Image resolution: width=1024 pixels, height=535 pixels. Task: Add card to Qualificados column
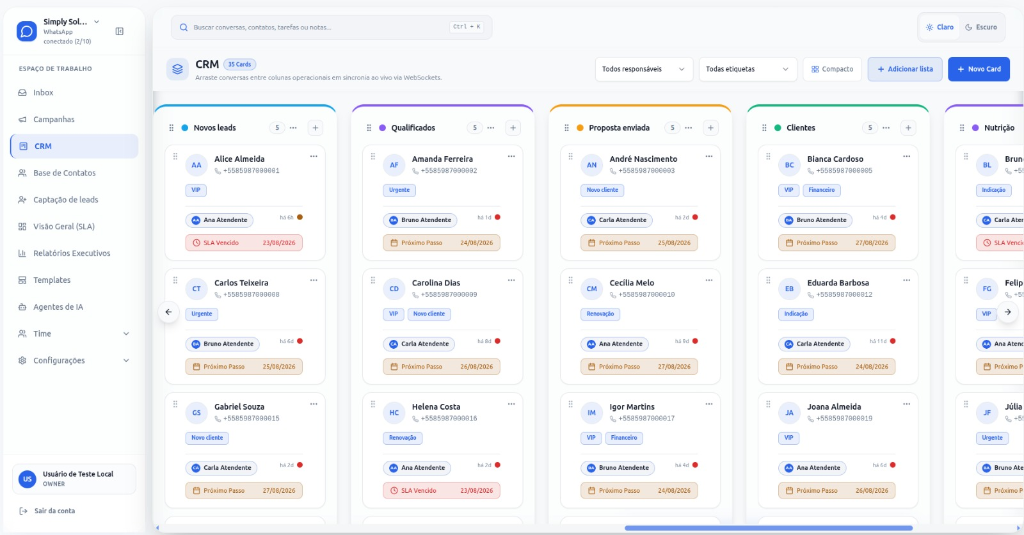point(513,128)
